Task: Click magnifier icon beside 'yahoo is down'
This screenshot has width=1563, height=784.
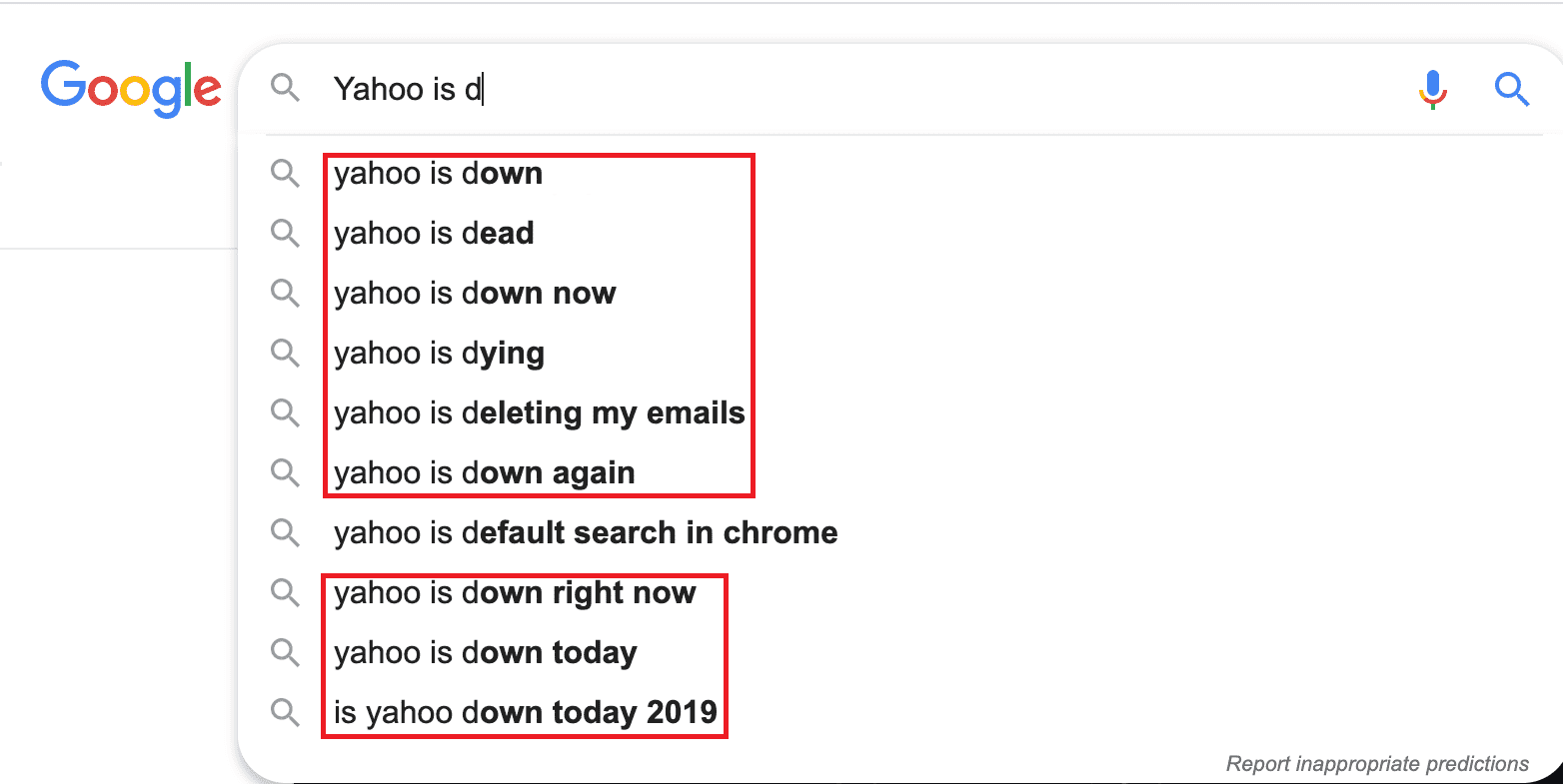Action: tap(286, 174)
